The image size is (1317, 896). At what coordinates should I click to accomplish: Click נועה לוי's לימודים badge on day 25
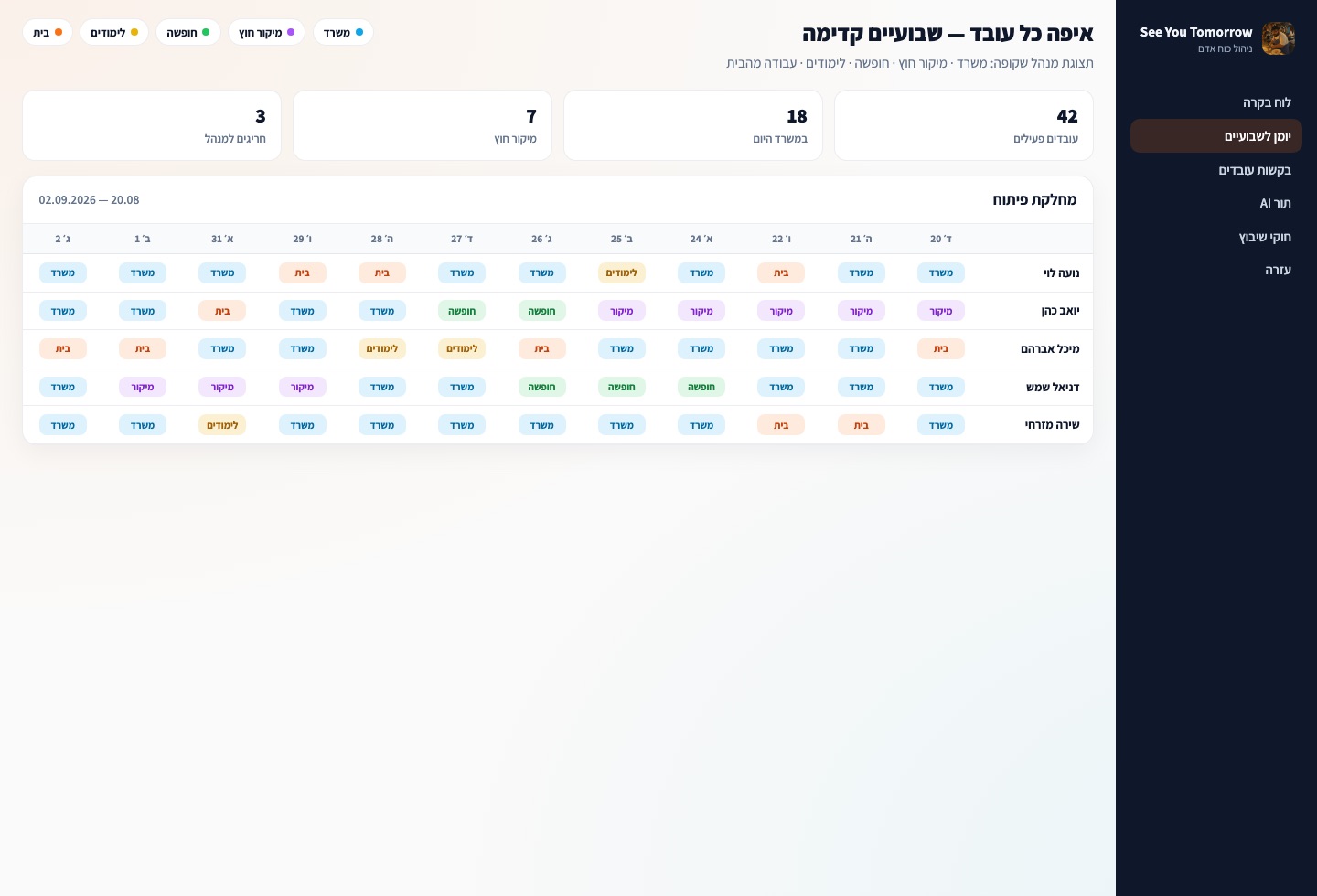622,272
